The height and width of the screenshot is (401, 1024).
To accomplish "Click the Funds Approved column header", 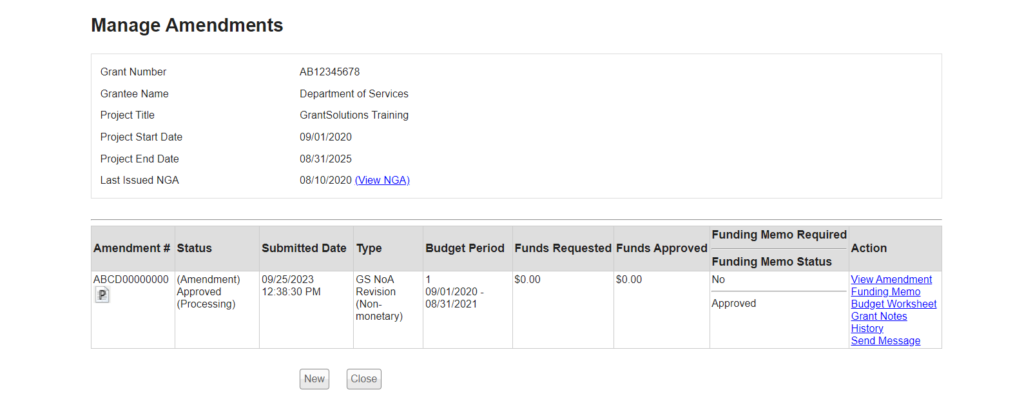I will [661, 248].
